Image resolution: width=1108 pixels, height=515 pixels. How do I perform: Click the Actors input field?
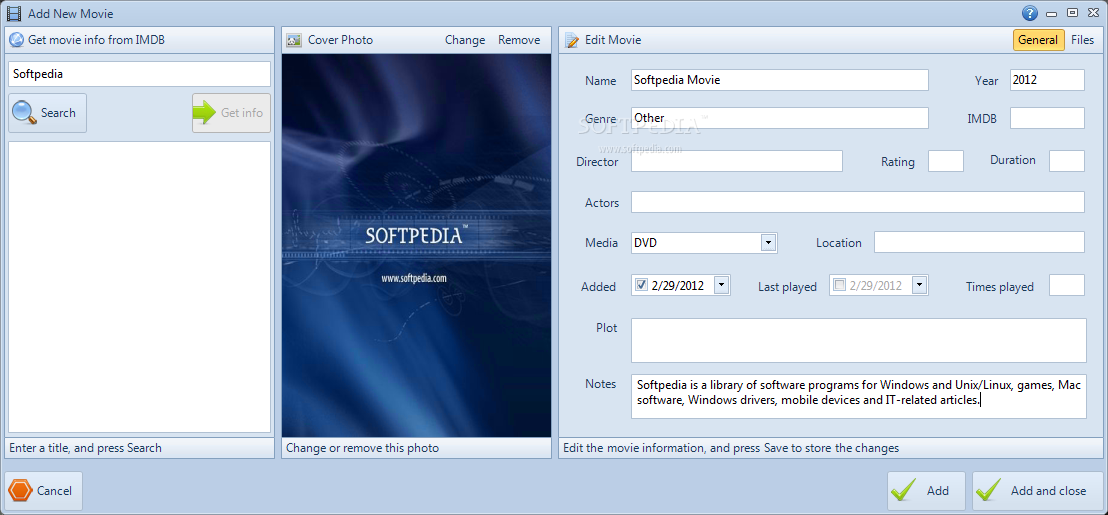858,202
